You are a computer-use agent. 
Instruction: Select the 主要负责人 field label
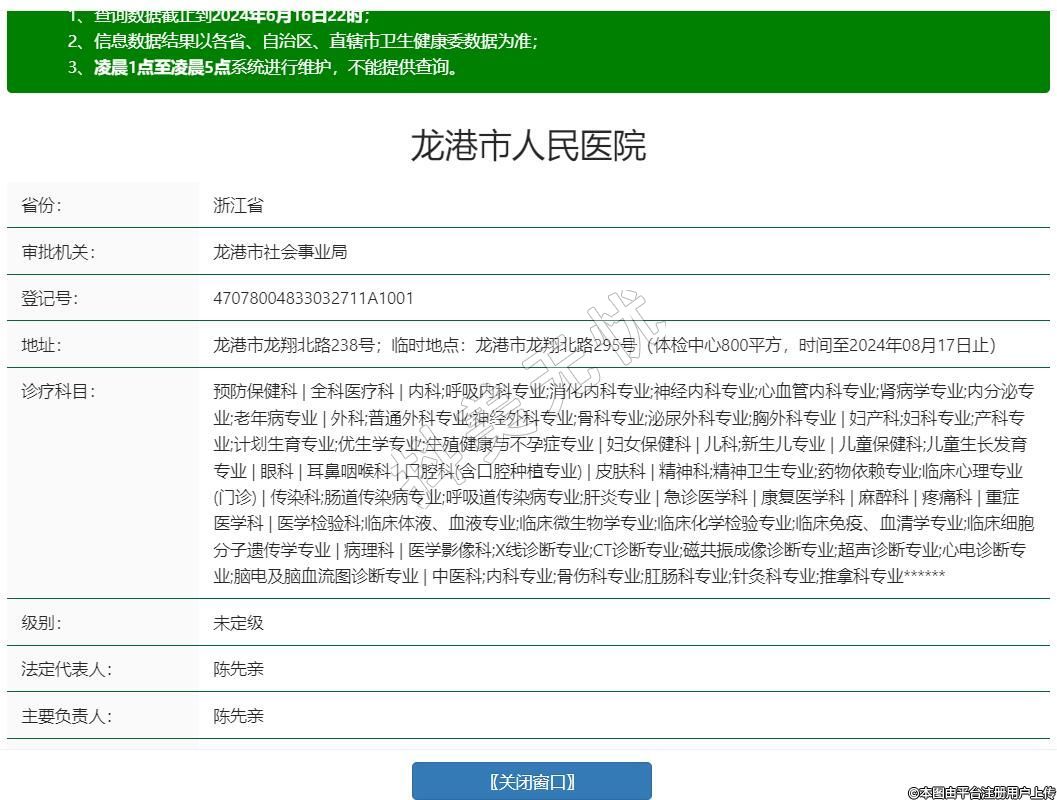66,716
